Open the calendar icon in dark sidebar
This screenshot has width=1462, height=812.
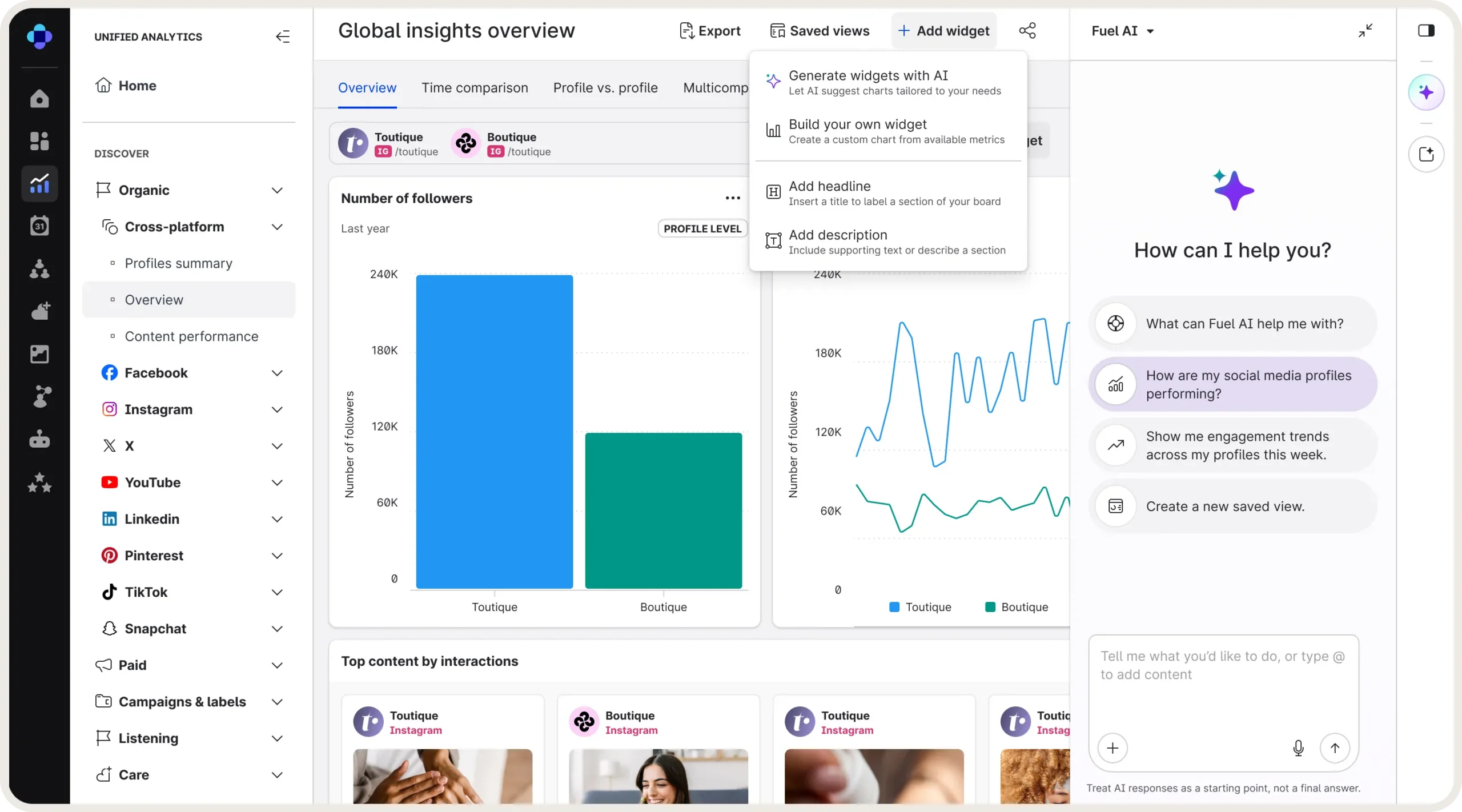pyautogui.click(x=39, y=226)
